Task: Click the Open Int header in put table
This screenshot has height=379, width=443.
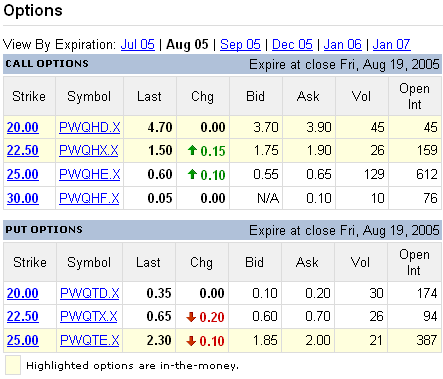Action: 414,262
